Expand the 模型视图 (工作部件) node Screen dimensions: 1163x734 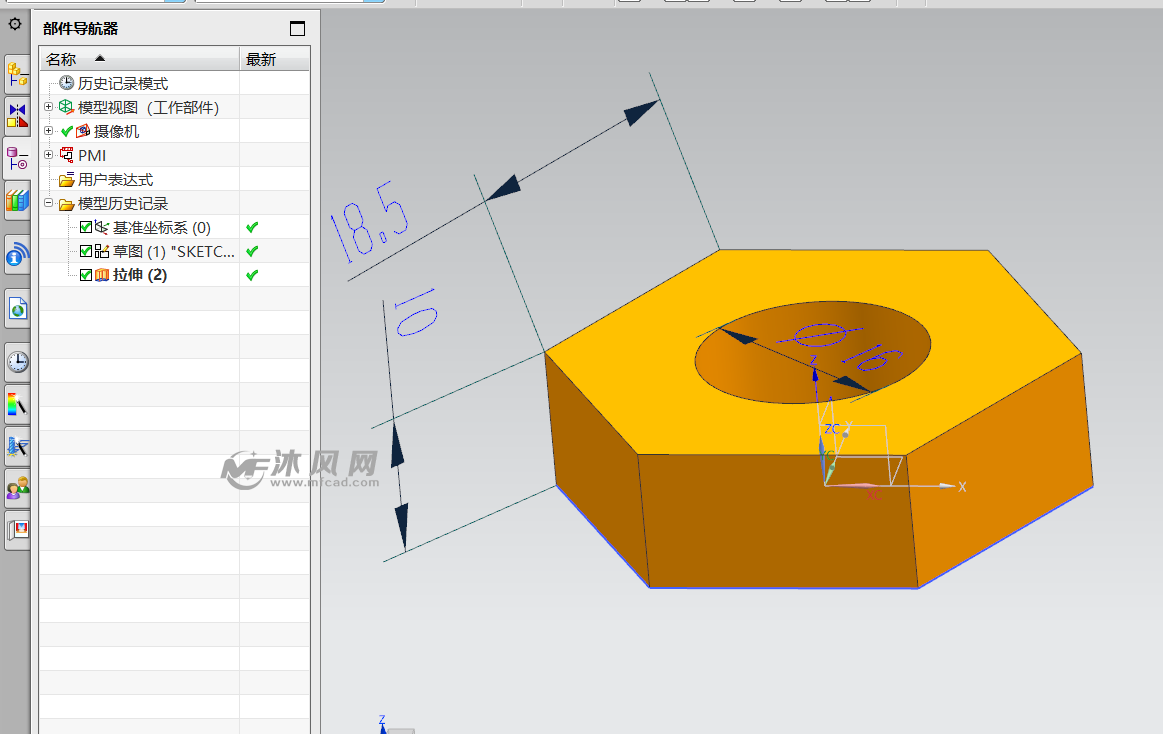tap(48, 107)
